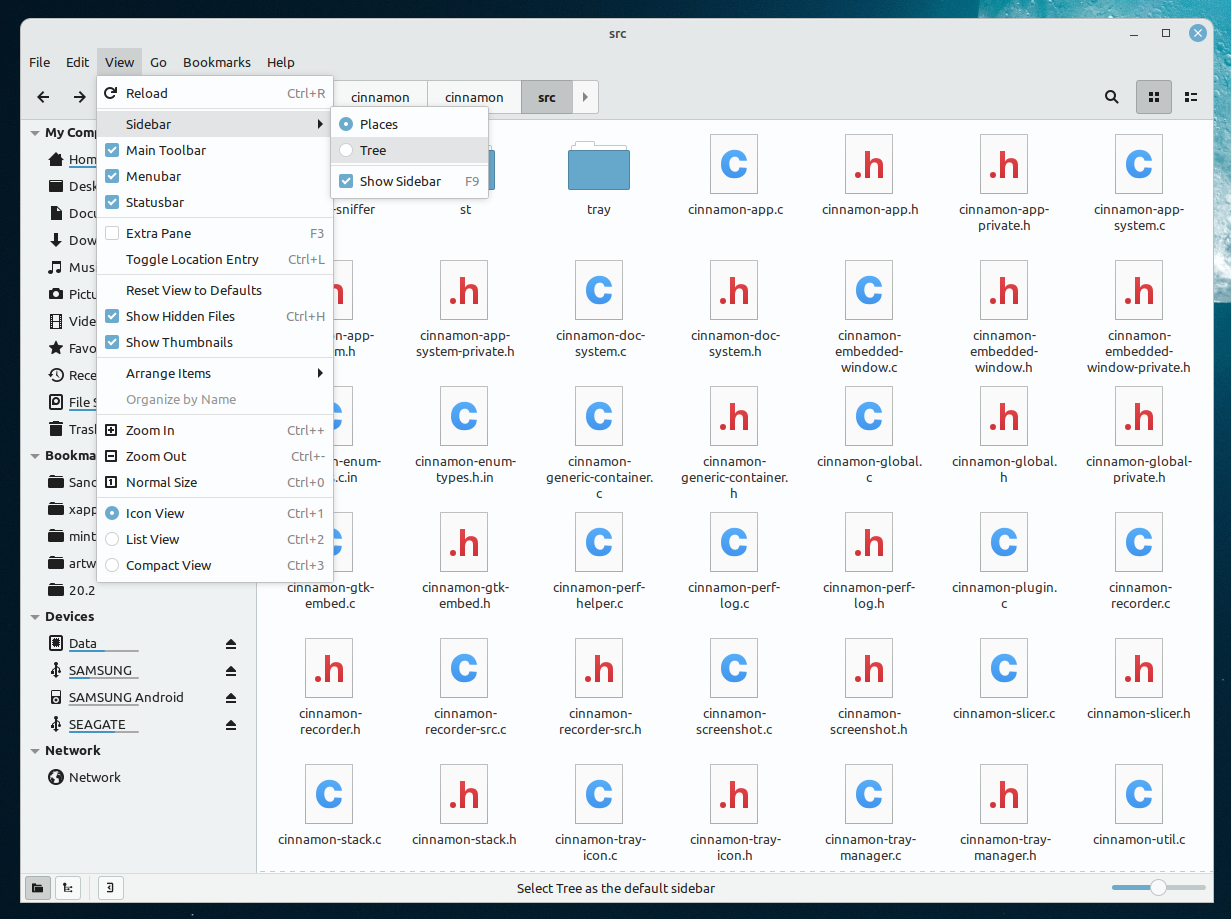The height and width of the screenshot is (919, 1231).
Task: Toggle Show Hidden Files checkbox
Action: coord(112,316)
